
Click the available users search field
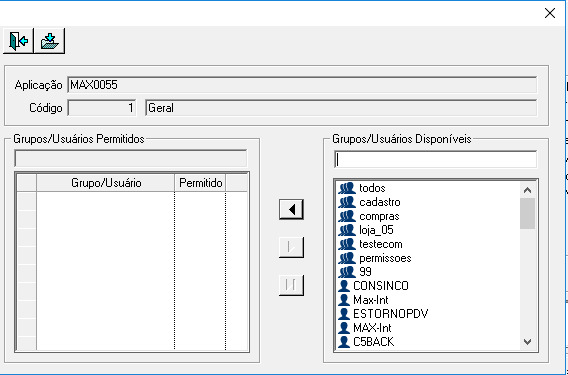pyautogui.click(x=435, y=160)
